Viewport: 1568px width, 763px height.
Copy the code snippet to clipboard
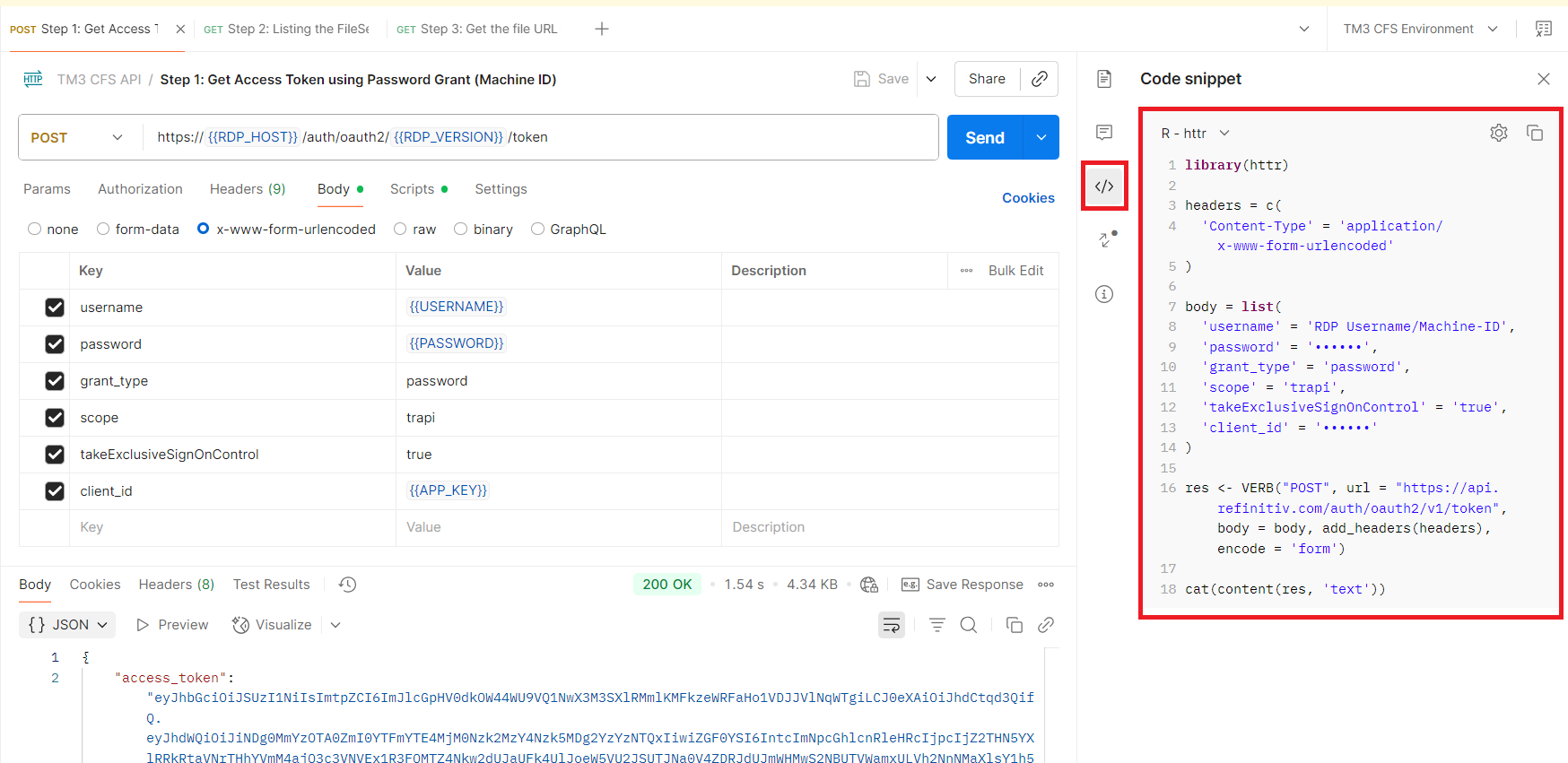point(1535,134)
